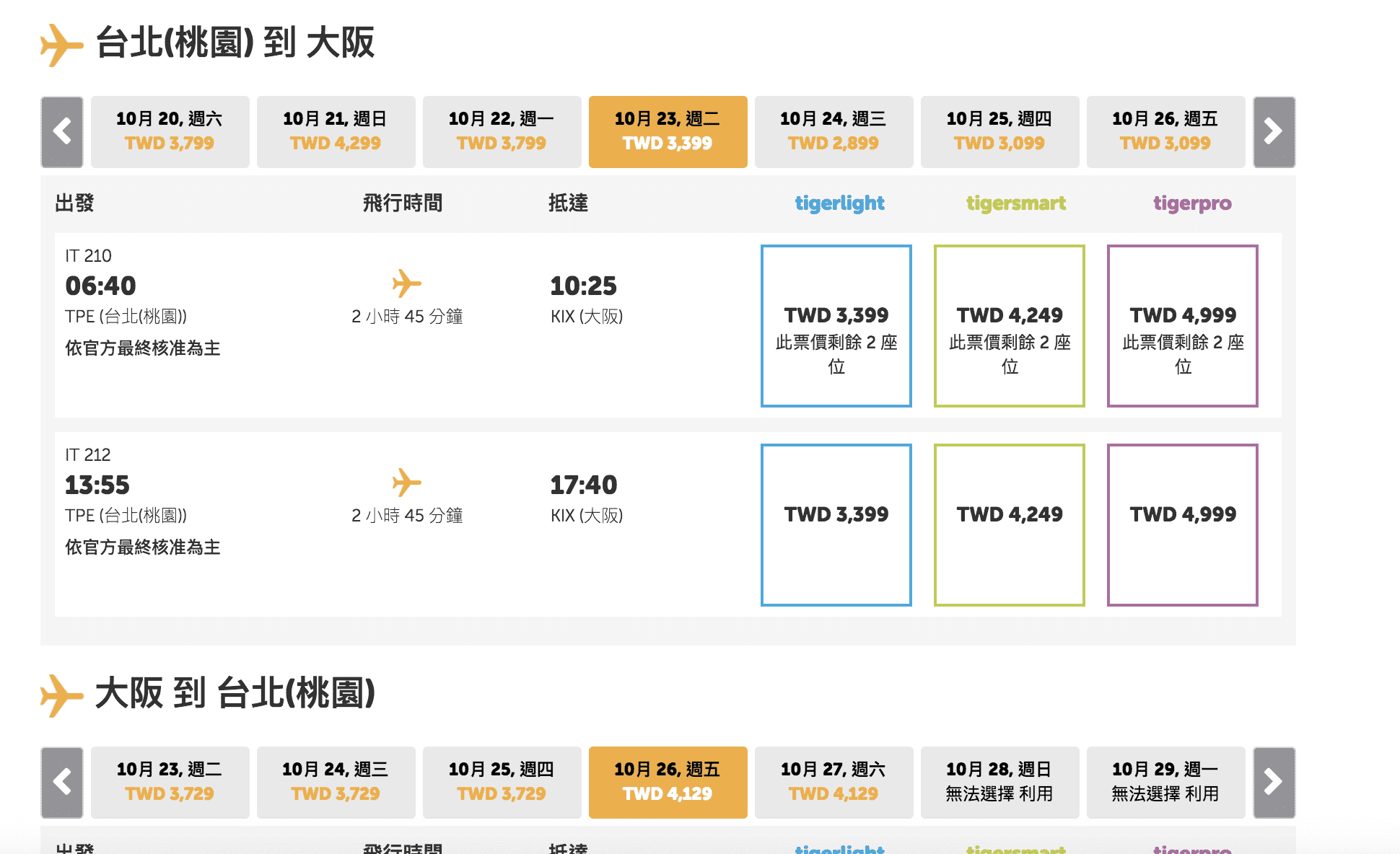Choose tigersmart TWD 4,249 fare for IT 210
The image size is (1400, 854).
point(1010,326)
